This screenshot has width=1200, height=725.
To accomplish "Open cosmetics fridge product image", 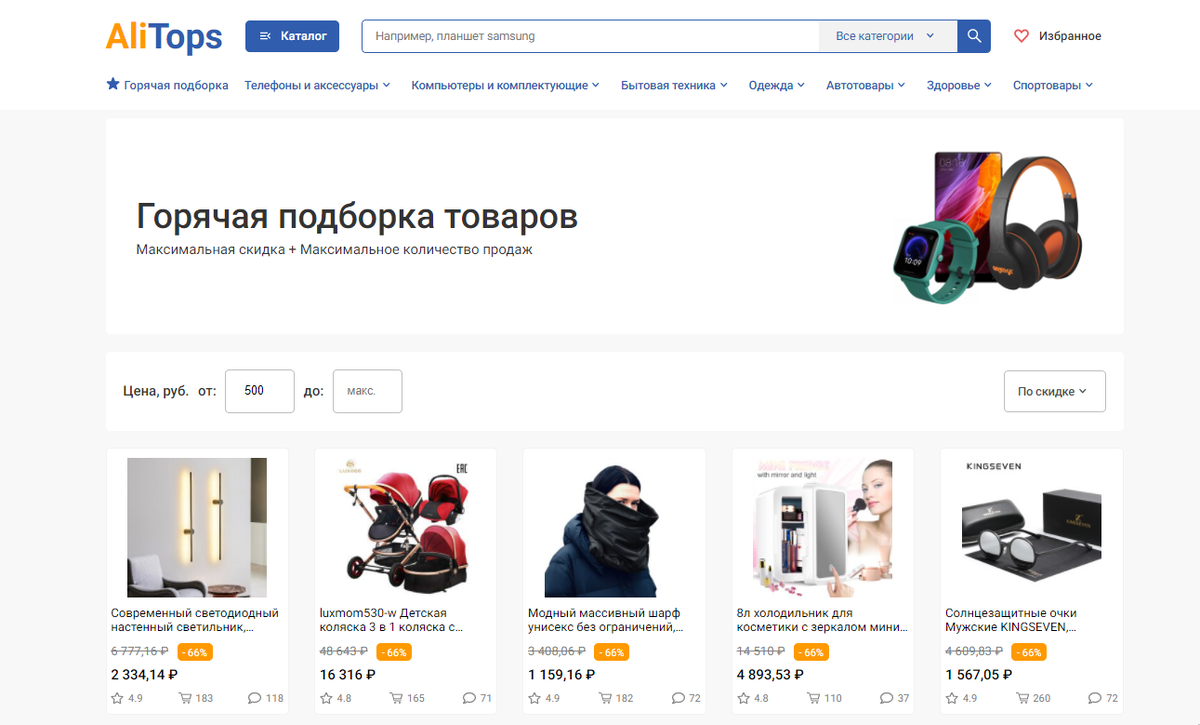I will 824,527.
